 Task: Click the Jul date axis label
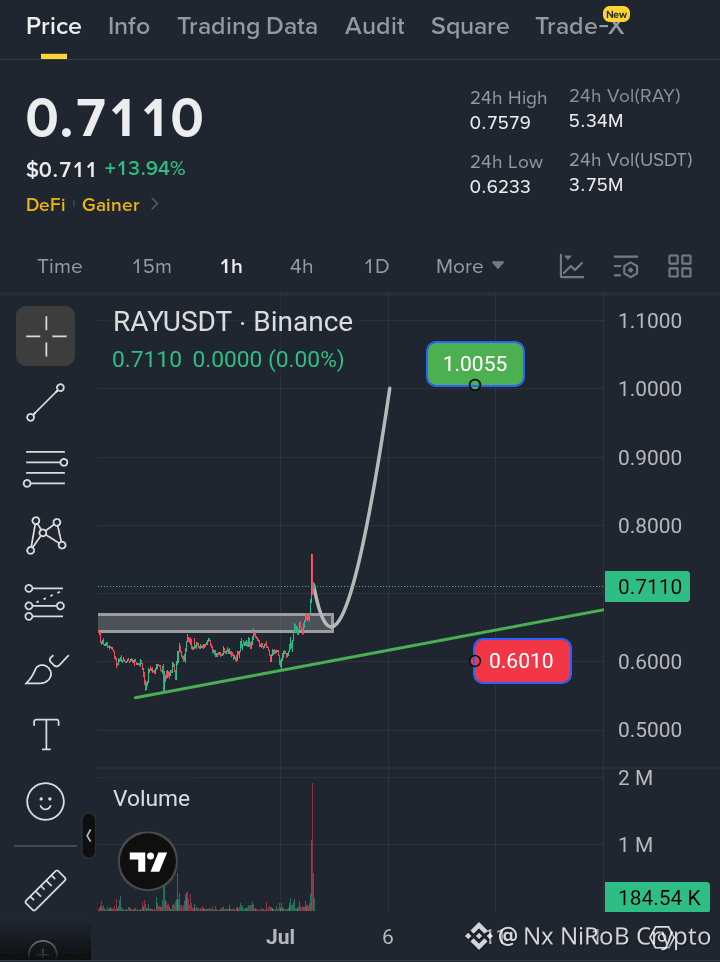pos(280,937)
